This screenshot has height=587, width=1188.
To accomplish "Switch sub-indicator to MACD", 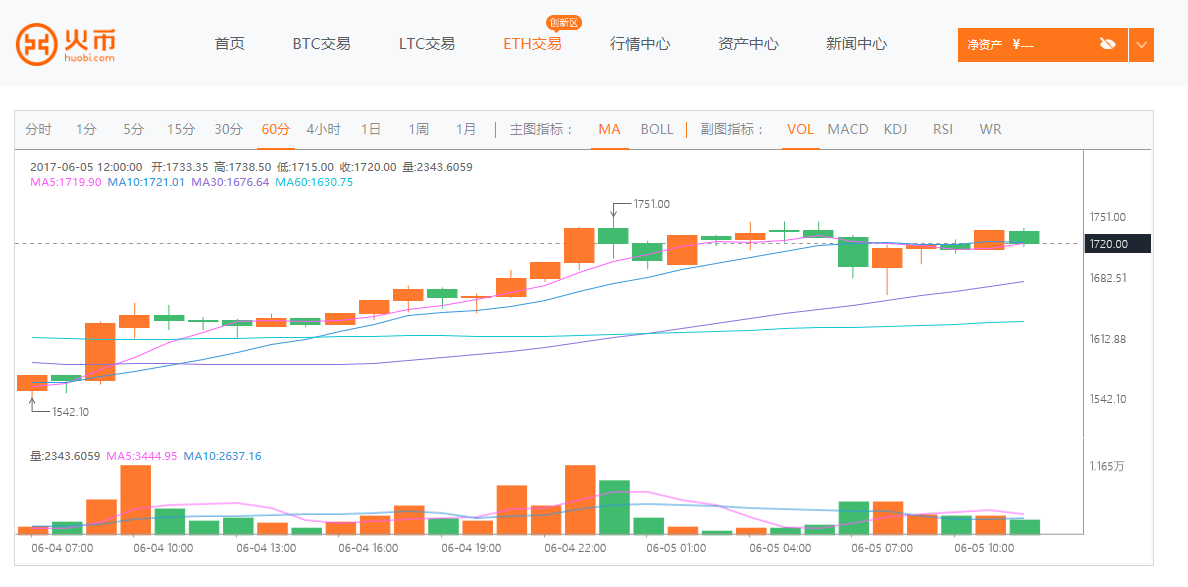I will click(x=848, y=129).
